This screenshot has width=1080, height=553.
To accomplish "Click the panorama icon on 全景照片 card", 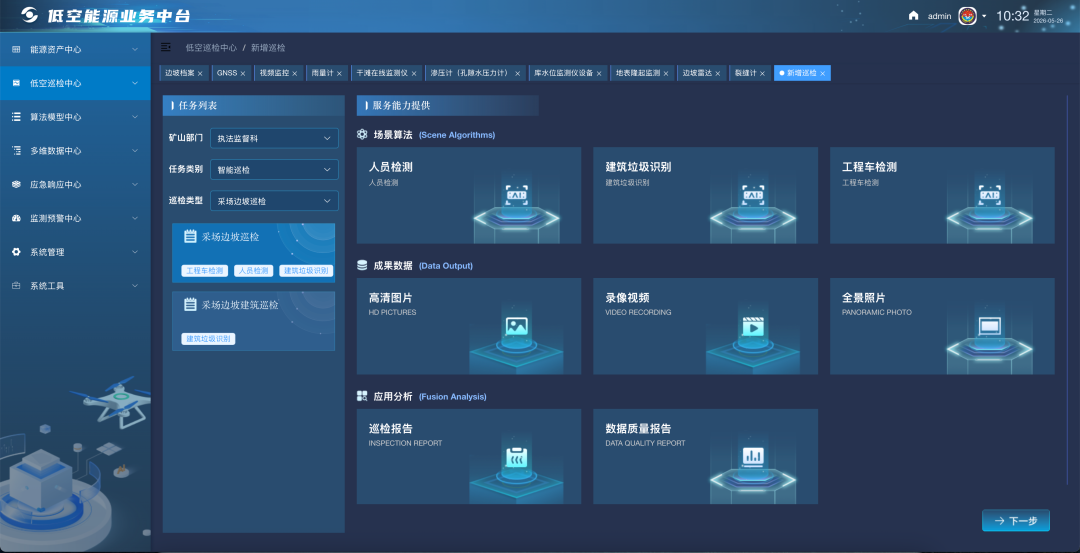I will coord(990,326).
